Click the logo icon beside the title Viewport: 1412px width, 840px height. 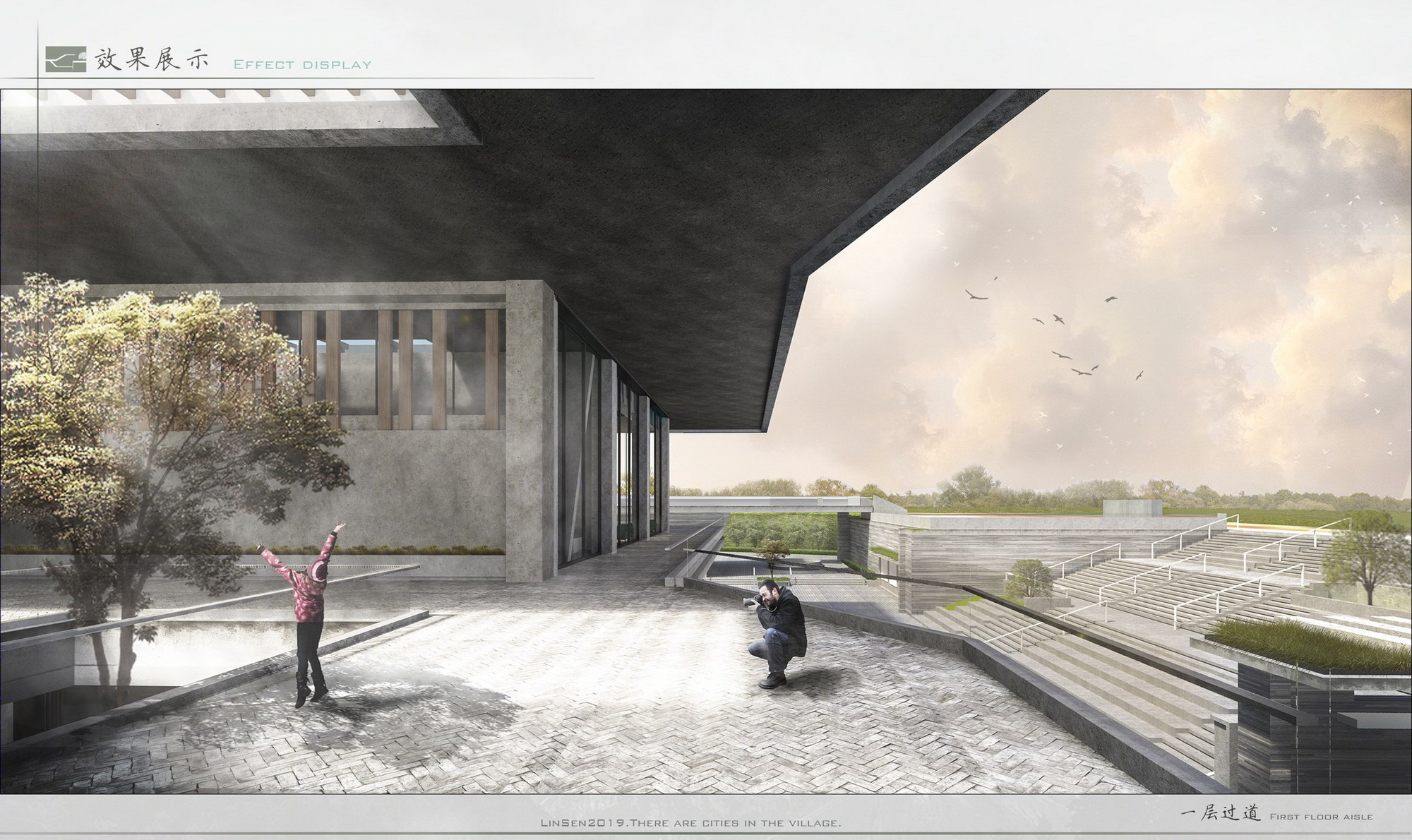tap(66, 60)
